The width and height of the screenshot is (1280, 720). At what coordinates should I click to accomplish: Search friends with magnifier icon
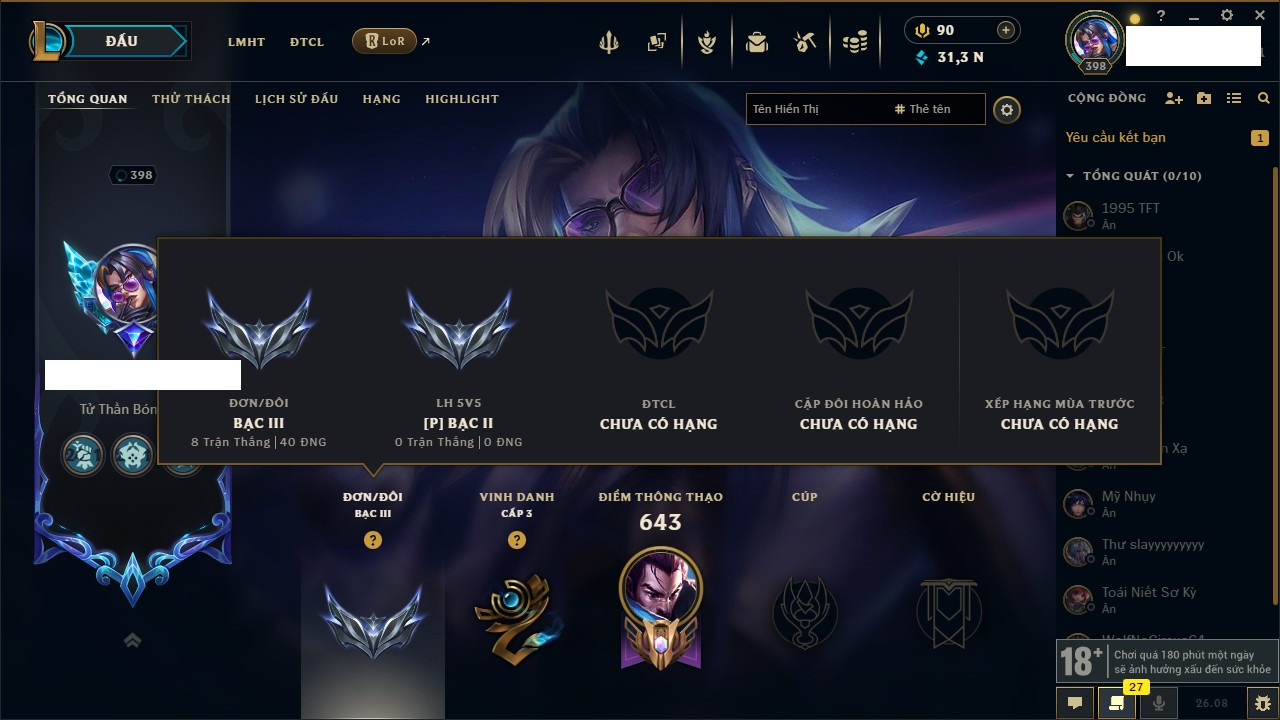click(x=1264, y=98)
